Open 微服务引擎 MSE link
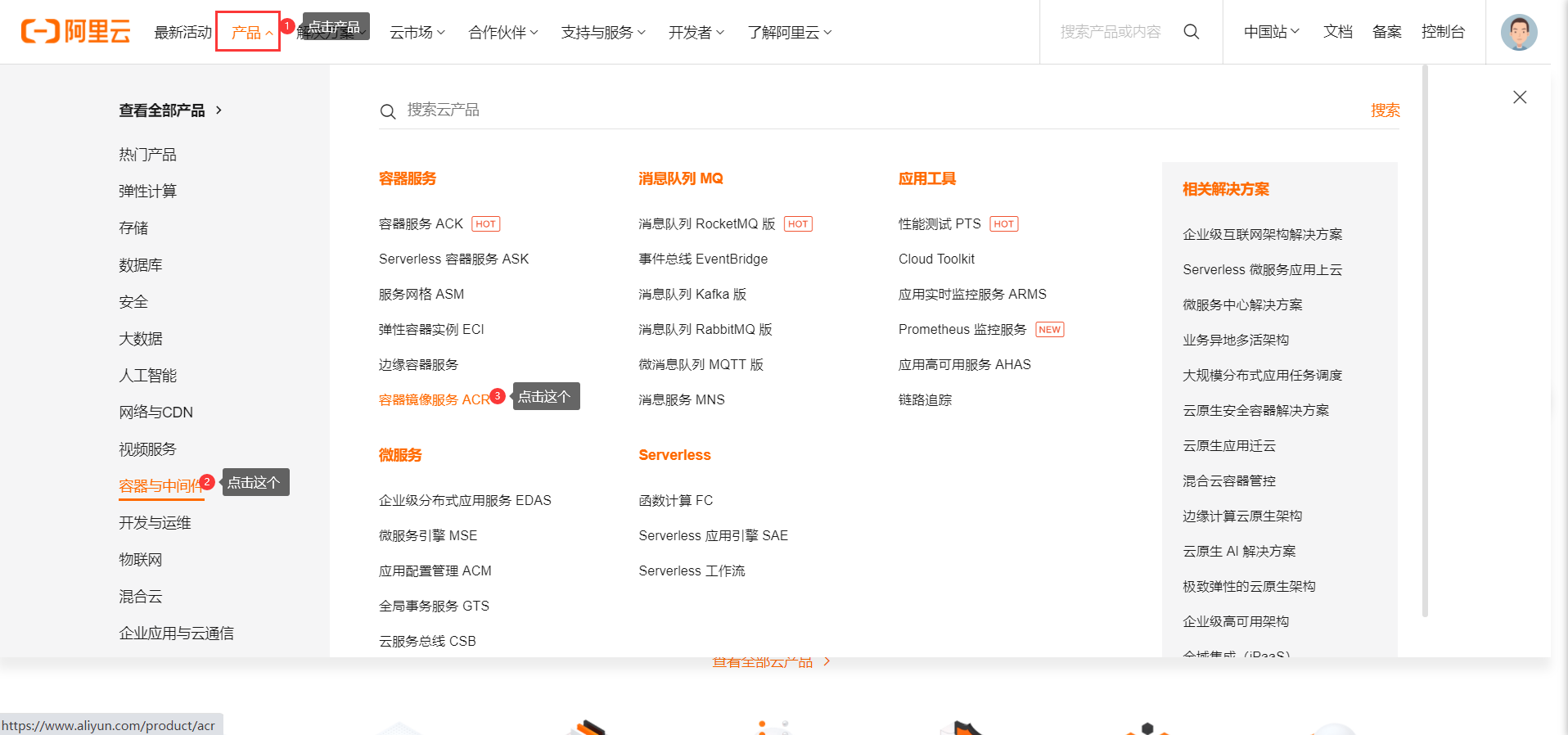1568x735 pixels. [428, 535]
